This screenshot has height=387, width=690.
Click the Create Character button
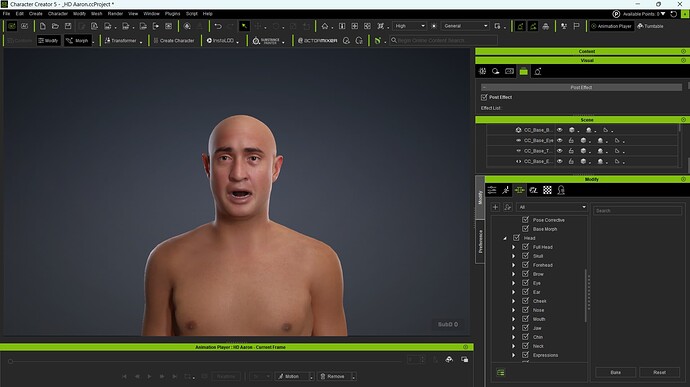pyautogui.click(x=173, y=41)
